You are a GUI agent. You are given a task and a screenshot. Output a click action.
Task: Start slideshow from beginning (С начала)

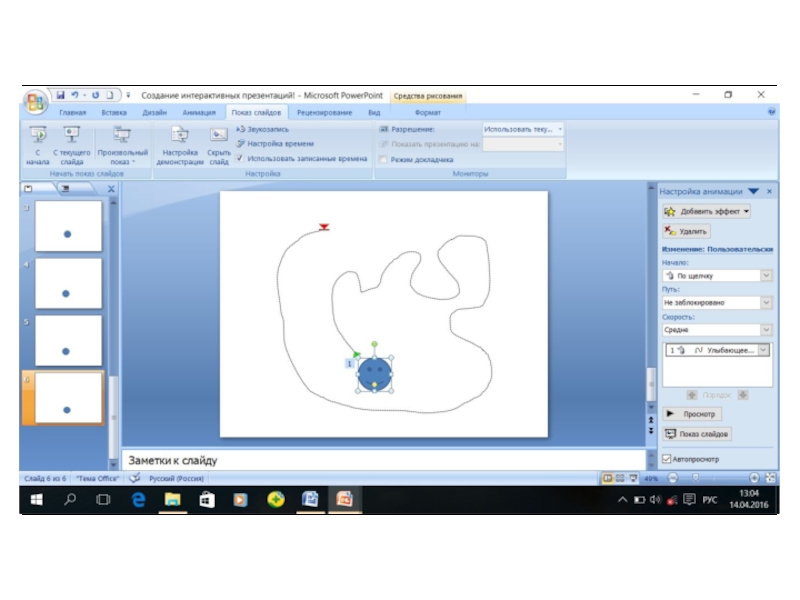tap(38, 137)
